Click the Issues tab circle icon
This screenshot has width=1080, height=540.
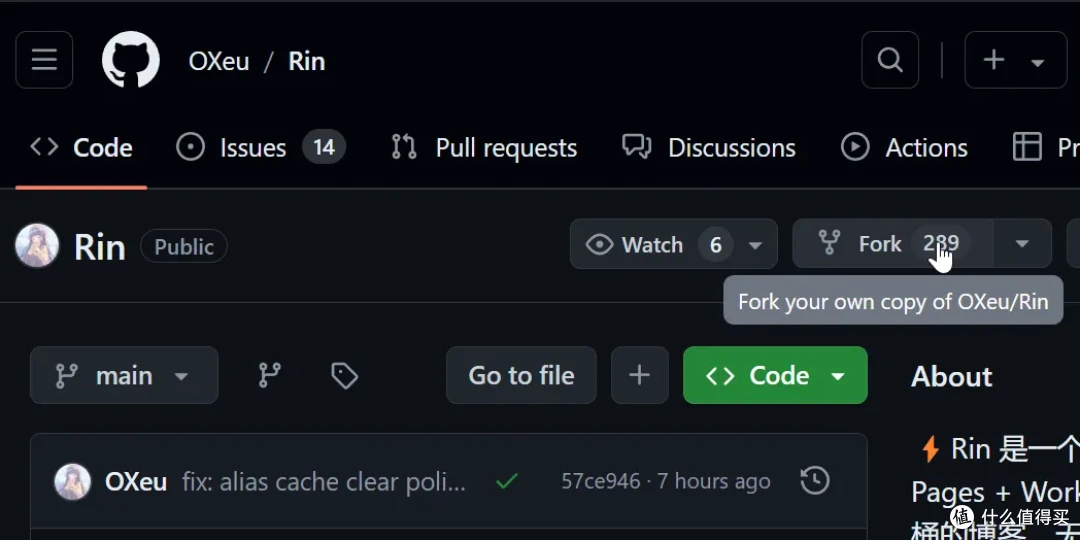[x=191, y=147]
